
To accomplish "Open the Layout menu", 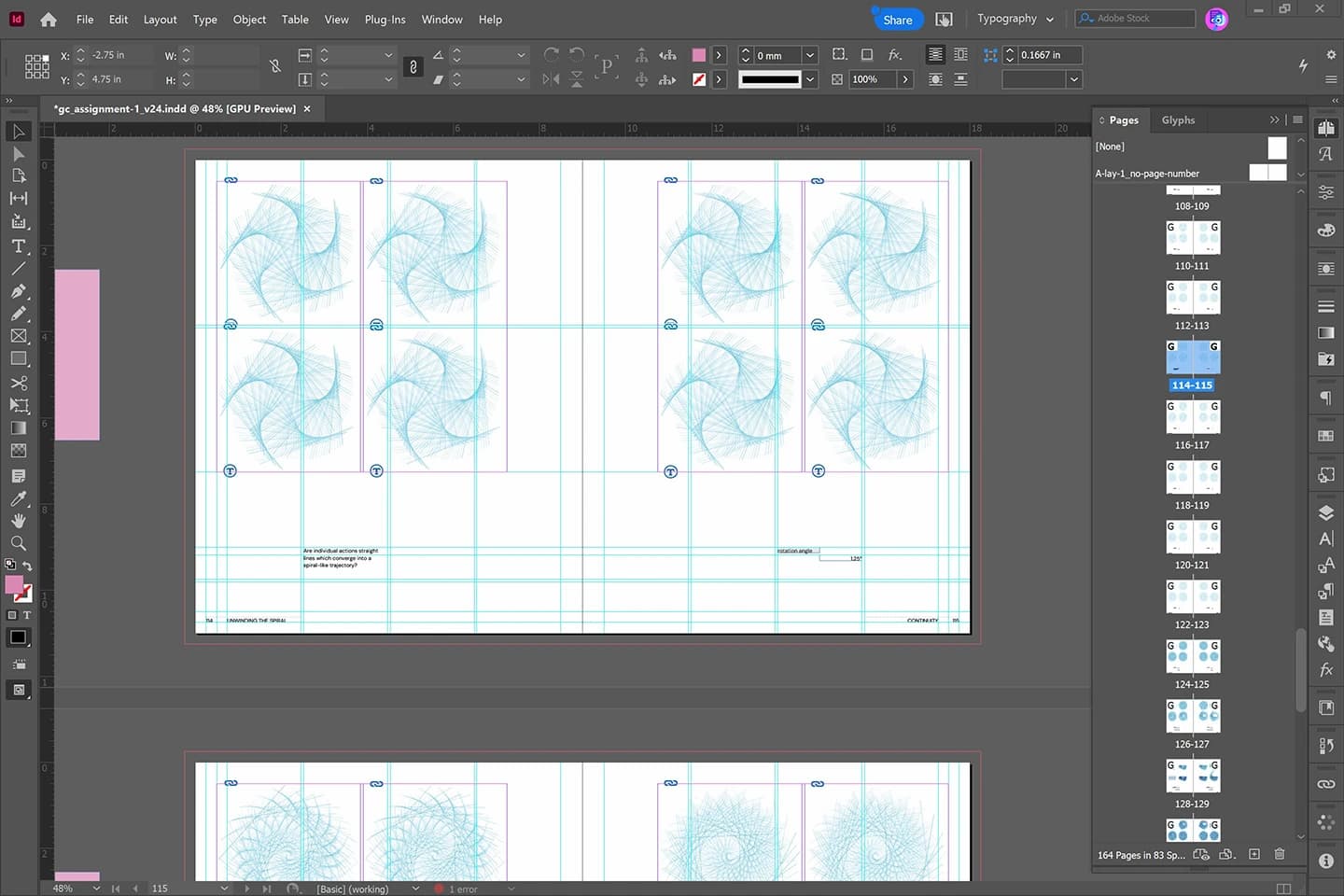I will [x=160, y=20].
